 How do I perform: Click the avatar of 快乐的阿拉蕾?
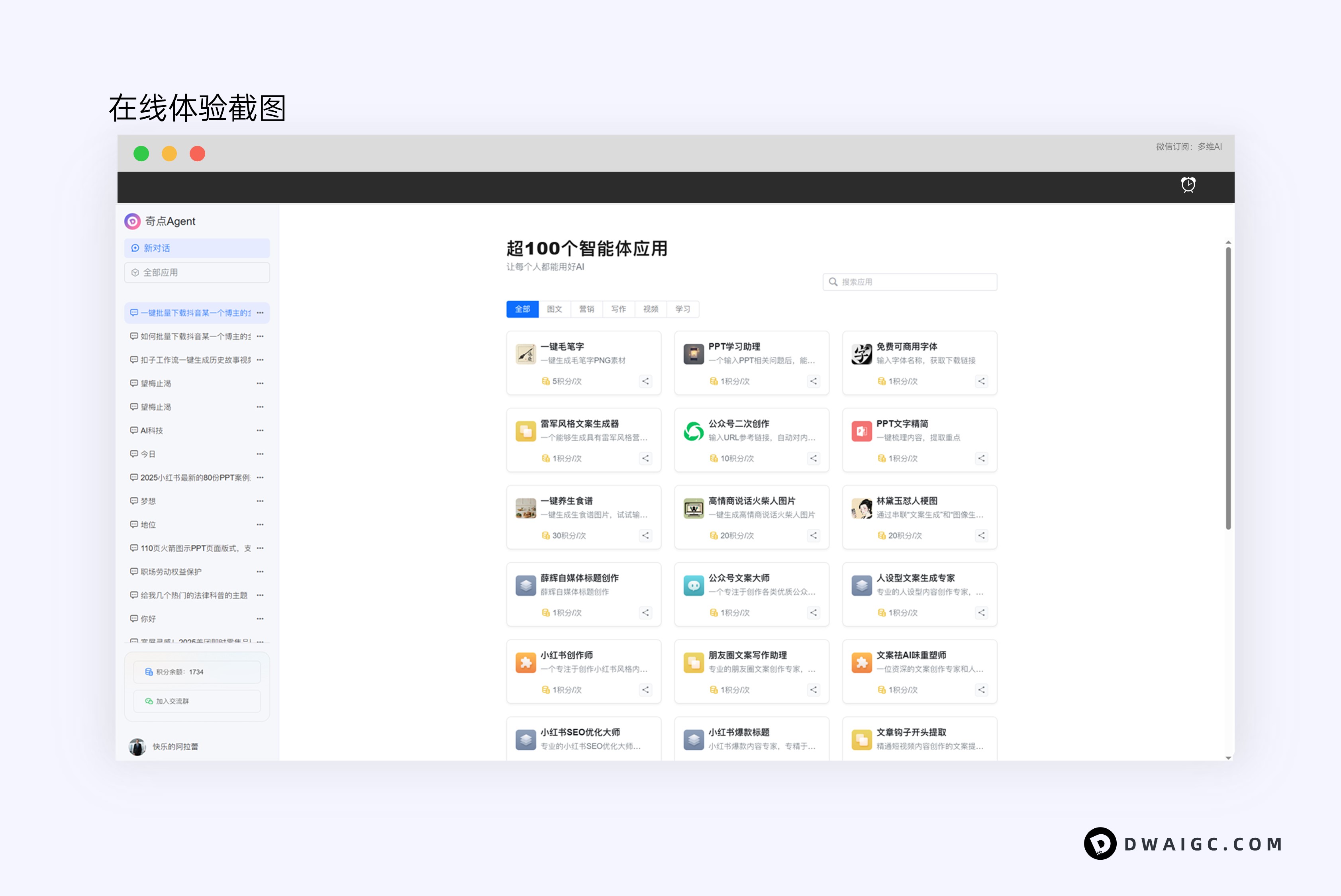pyautogui.click(x=137, y=746)
